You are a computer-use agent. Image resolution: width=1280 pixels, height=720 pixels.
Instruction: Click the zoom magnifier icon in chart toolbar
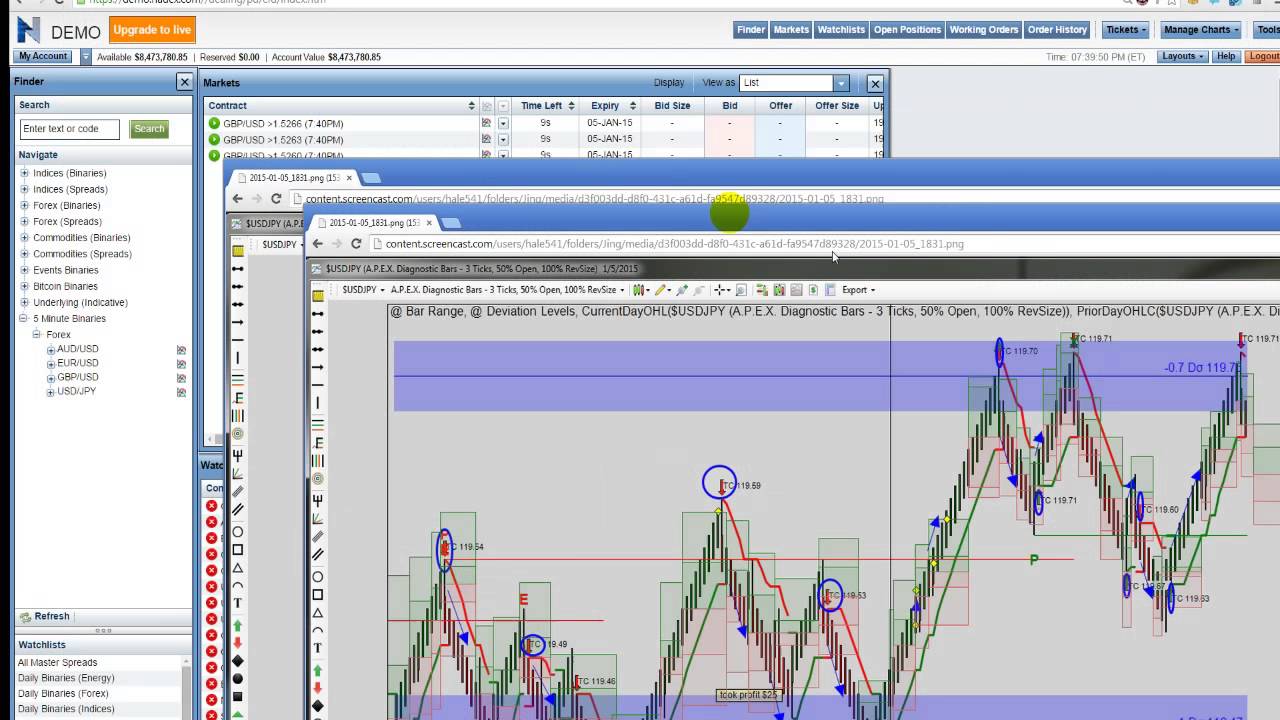click(x=741, y=290)
